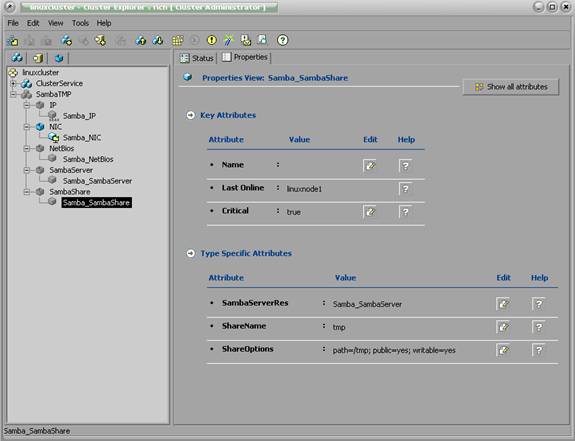This screenshot has width=575, height=441.
Task: Open the Tools menu
Action: click(x=80, y=23)
